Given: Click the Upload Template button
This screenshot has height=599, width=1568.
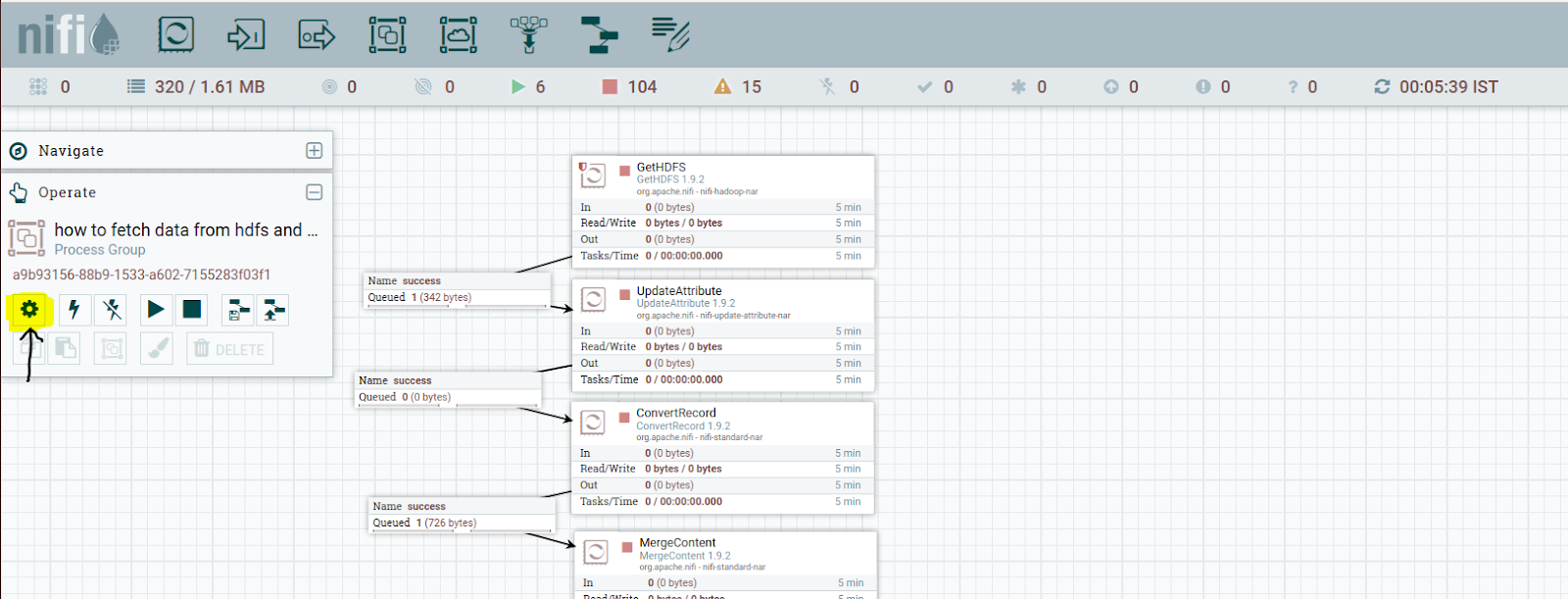Looking at the screenshot, I should click(273, 310).
